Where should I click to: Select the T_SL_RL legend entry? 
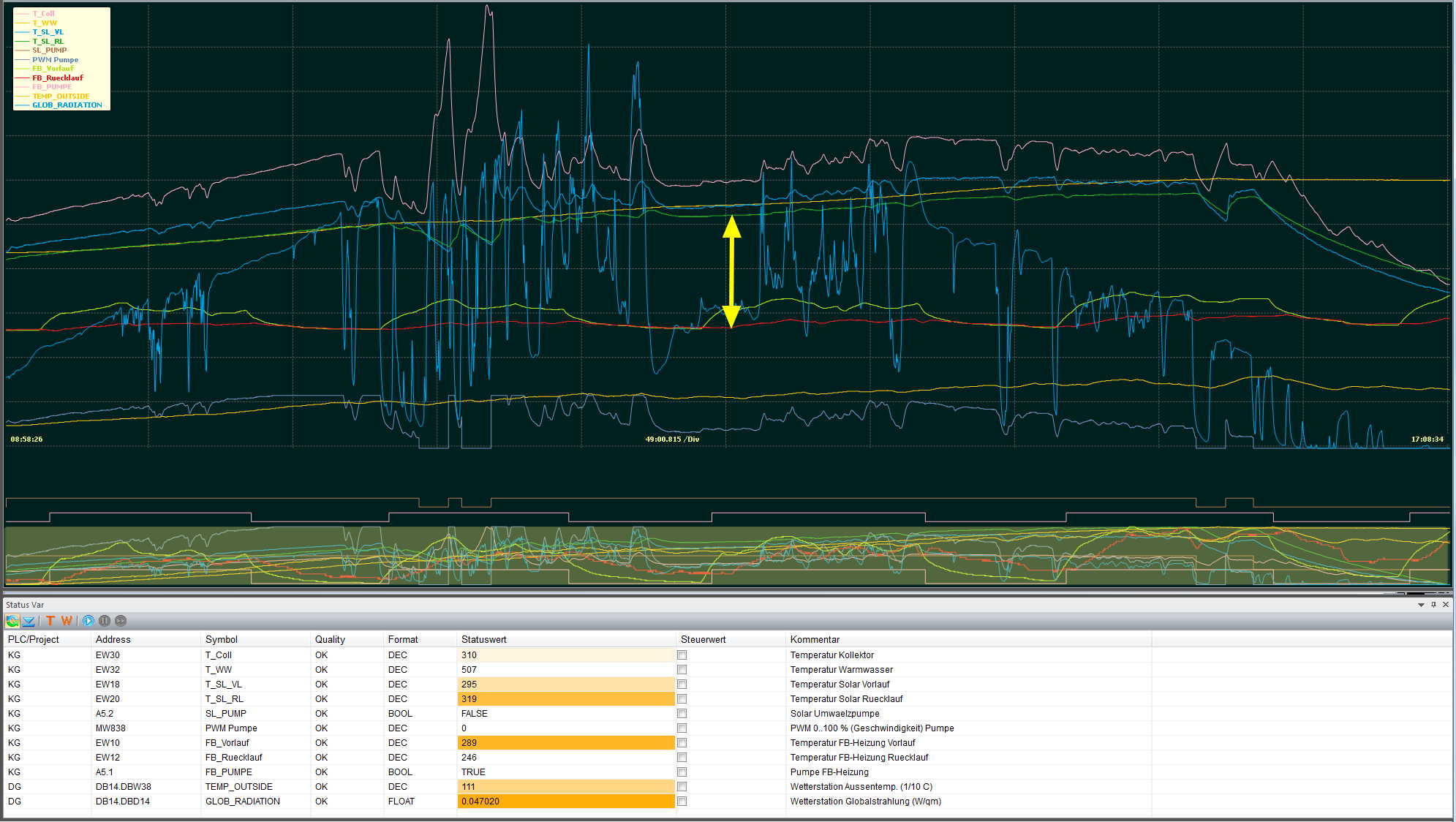(x=48, y=41)
